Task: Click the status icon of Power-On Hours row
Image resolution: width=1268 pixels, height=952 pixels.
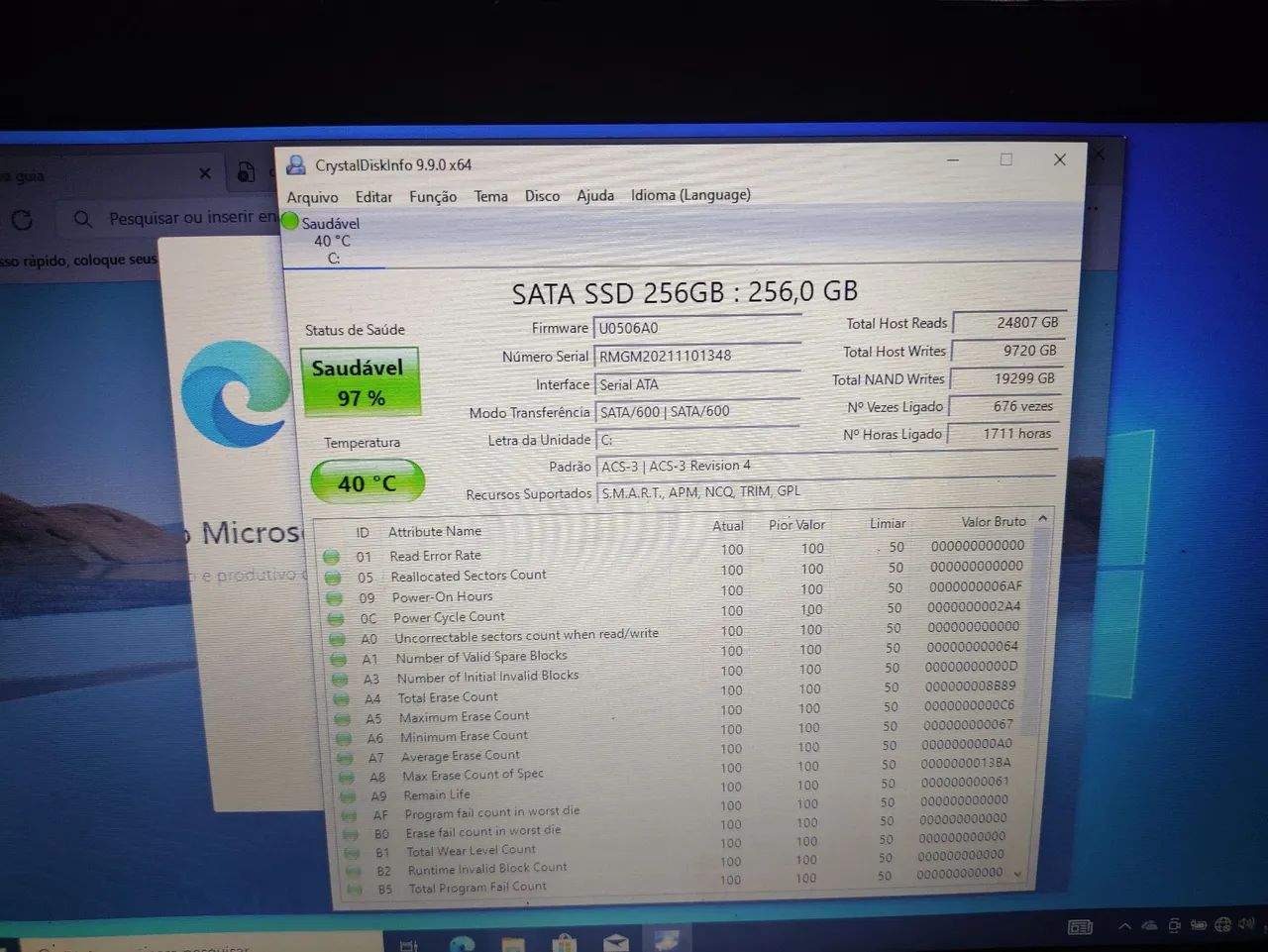Action: (x=335, y=598)
